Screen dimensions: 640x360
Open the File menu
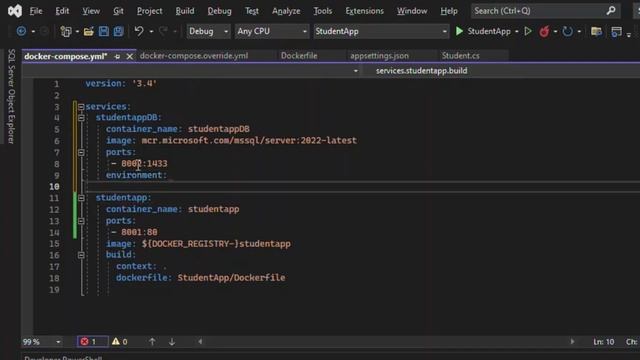pyautogui.click(x=36, y=11)
